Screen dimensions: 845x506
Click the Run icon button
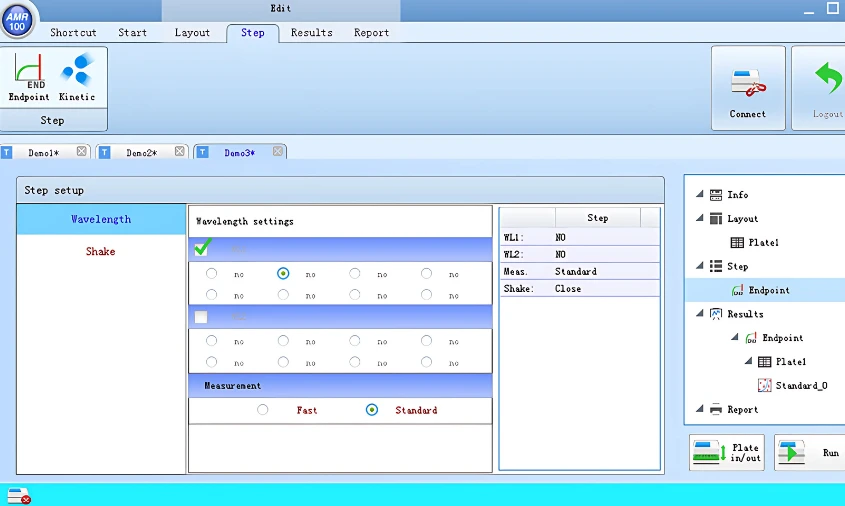[808, 453]
